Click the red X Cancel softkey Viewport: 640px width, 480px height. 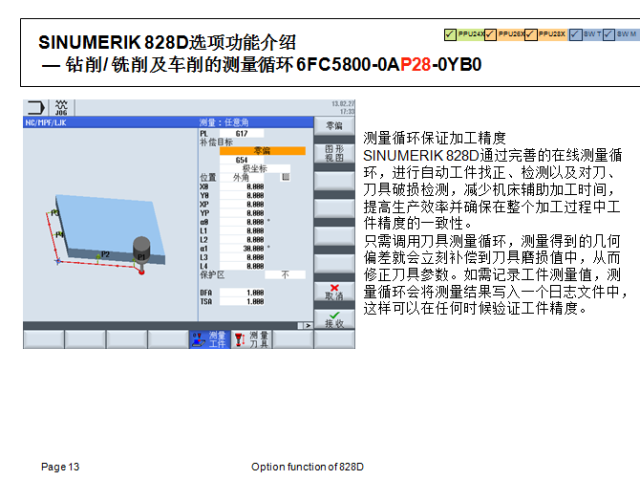coord(334,291)
